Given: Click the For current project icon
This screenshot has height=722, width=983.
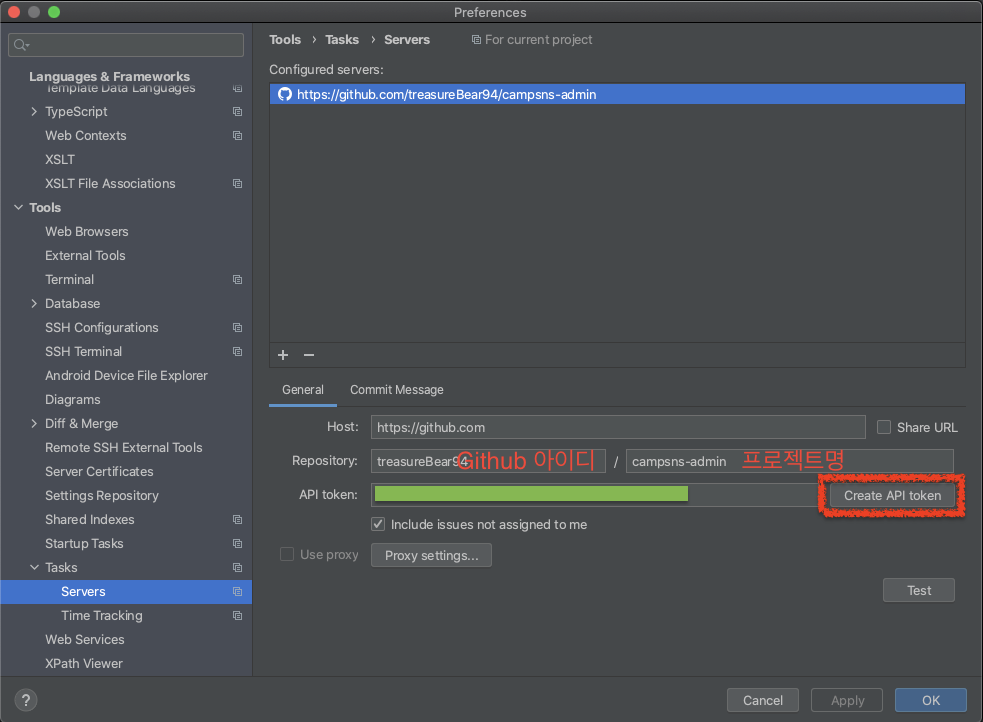Looking at the screenshot, I should point(476,40).
